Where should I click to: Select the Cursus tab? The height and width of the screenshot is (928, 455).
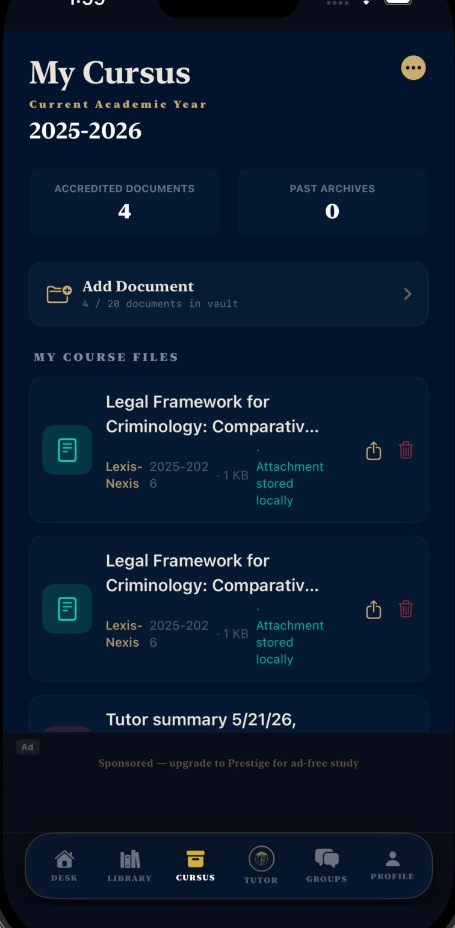[195, 866]
